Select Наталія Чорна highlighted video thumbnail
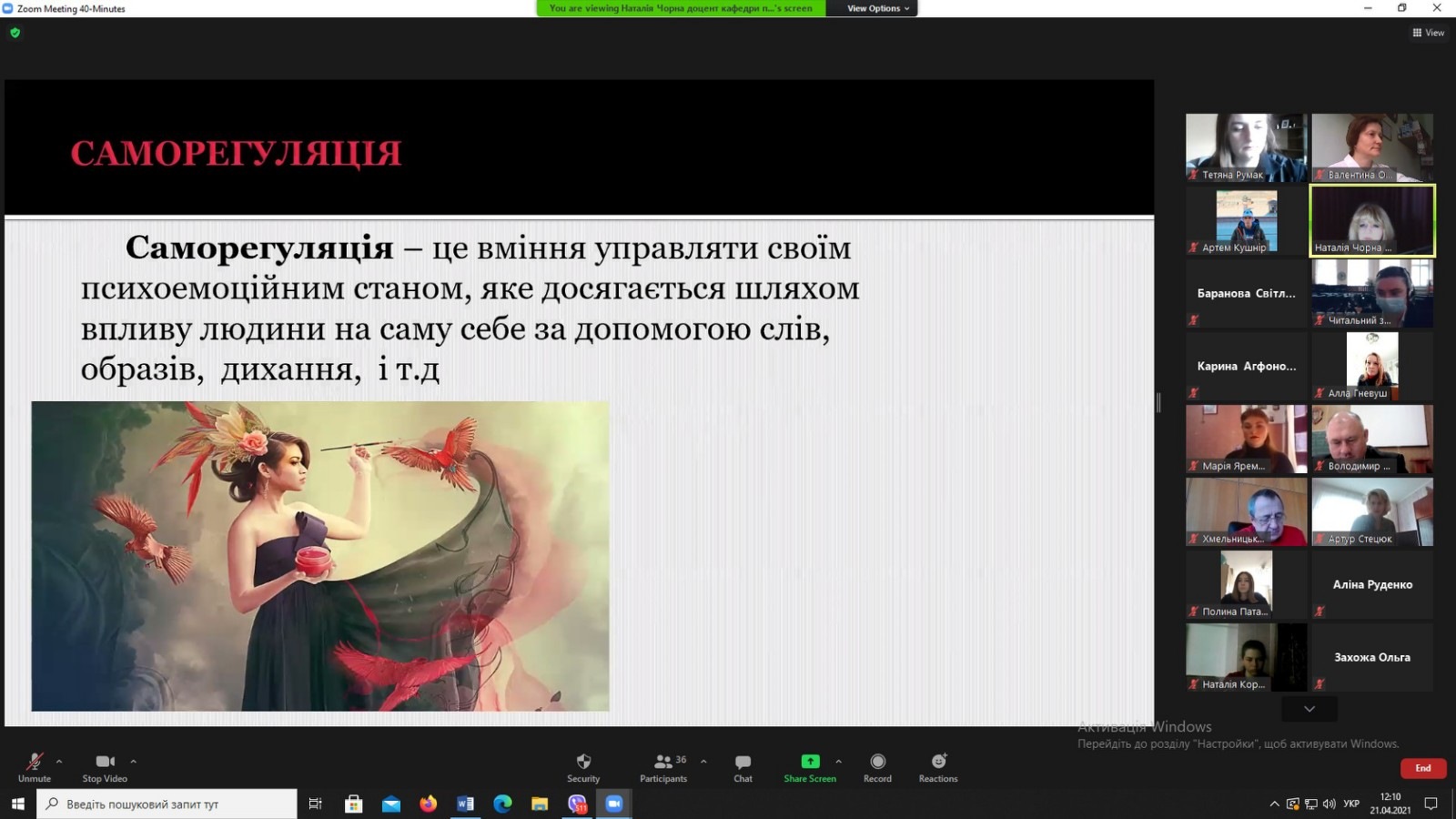This screenshot has height=819, width=1456. [x=1372, y=220]
